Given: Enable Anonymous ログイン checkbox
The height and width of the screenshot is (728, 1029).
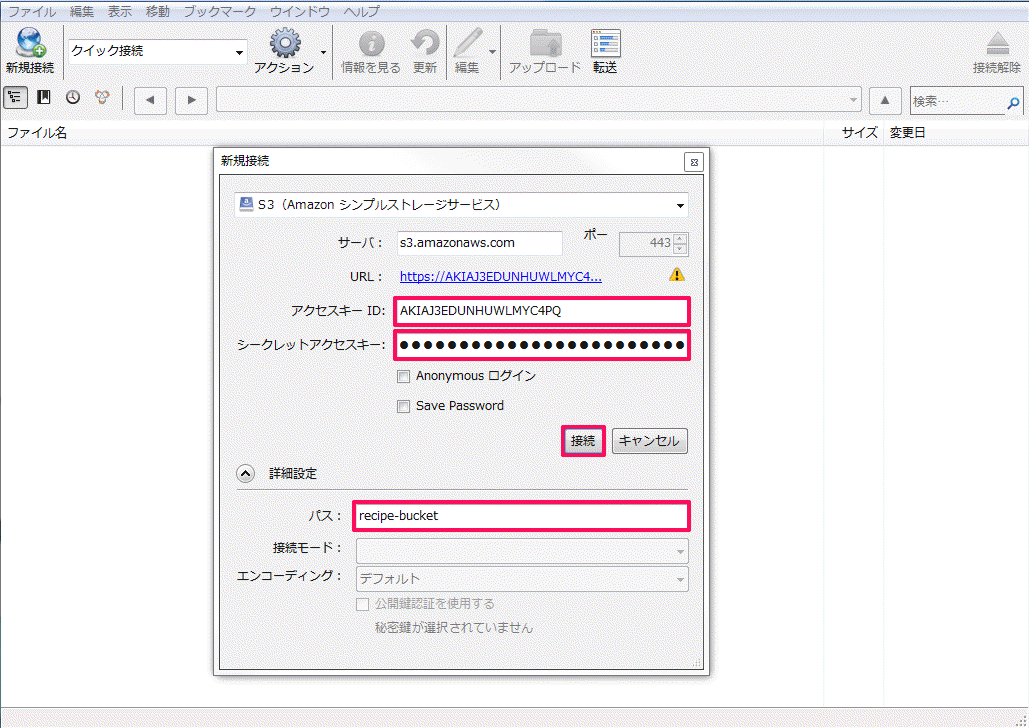Looking at the screenshot, I should [404, 376].
